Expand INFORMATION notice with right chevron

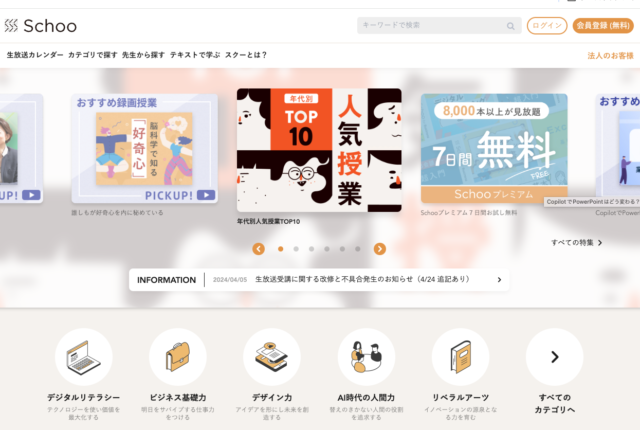[x=499, y=280]
